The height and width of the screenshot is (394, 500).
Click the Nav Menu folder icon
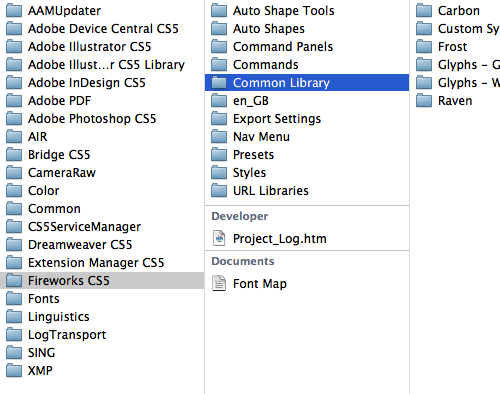click(x=219, y=137)
